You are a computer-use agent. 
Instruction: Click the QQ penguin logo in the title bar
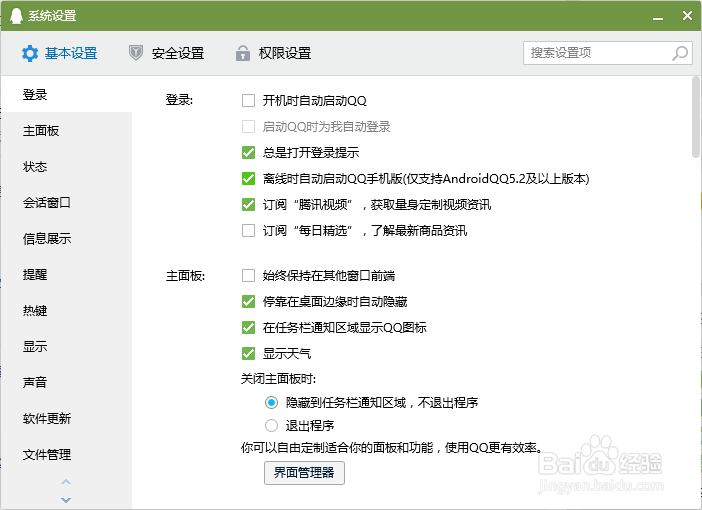(x=16, y=16)
